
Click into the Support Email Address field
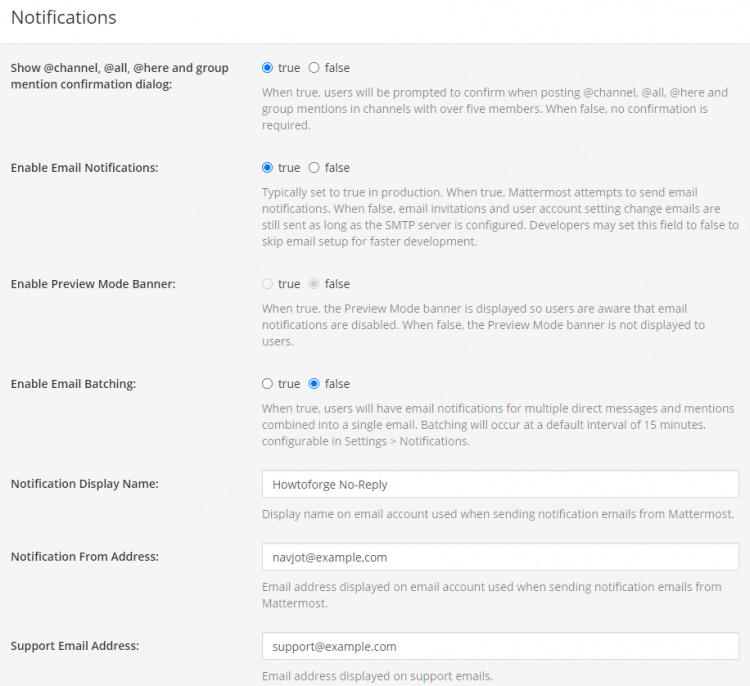pos(500,646)
